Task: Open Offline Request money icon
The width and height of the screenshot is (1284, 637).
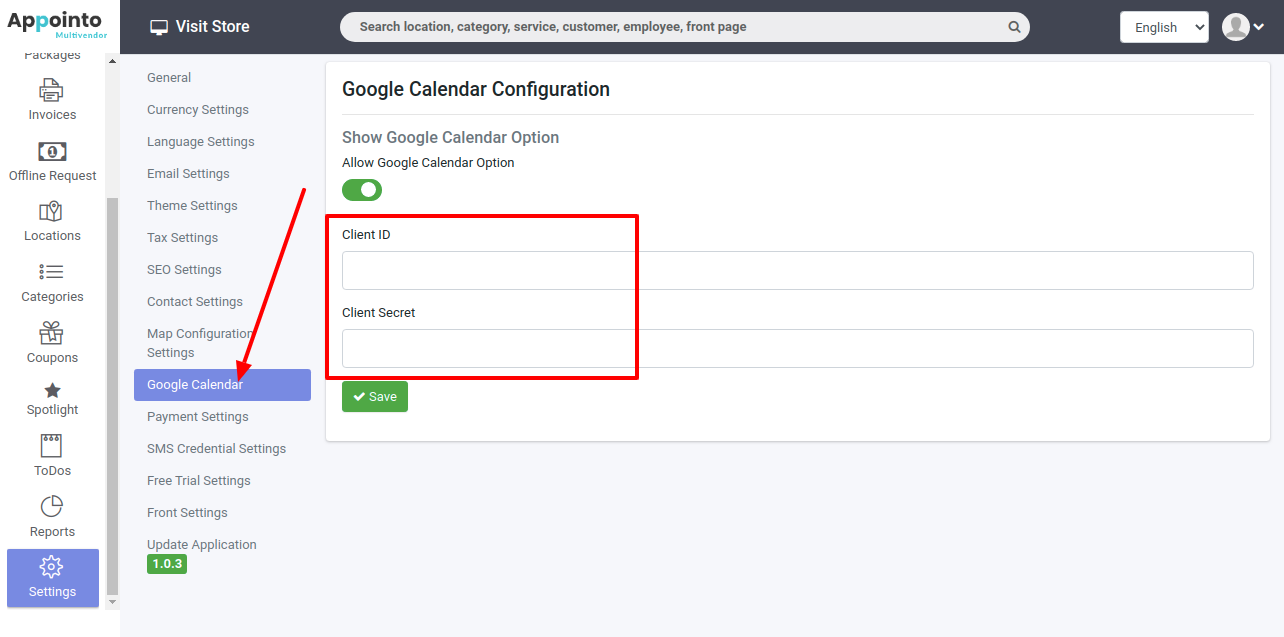Action: pos(52,151)
